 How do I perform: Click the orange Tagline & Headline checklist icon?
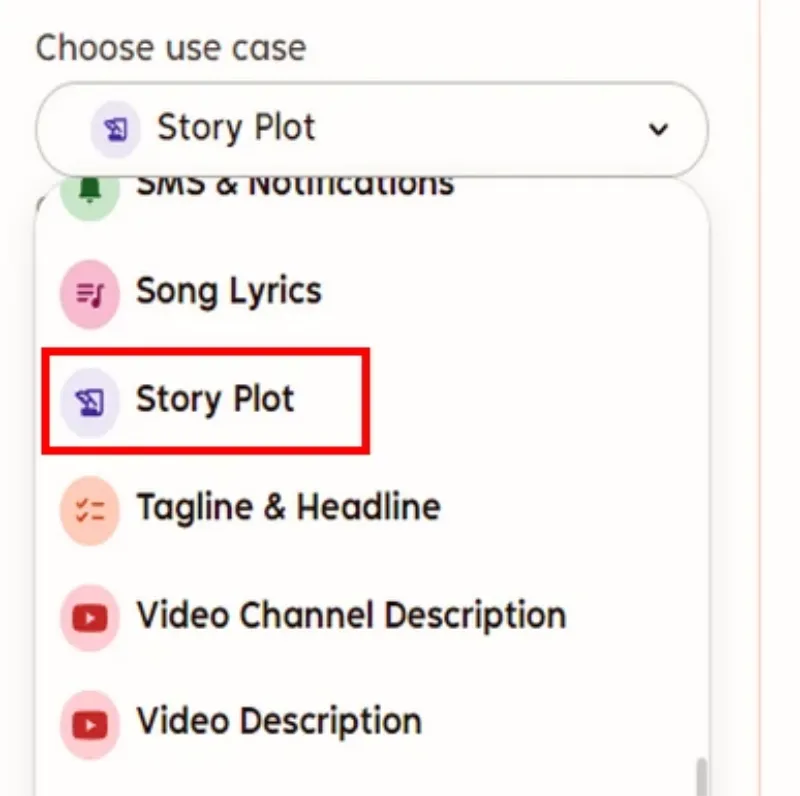pos(90,510)
